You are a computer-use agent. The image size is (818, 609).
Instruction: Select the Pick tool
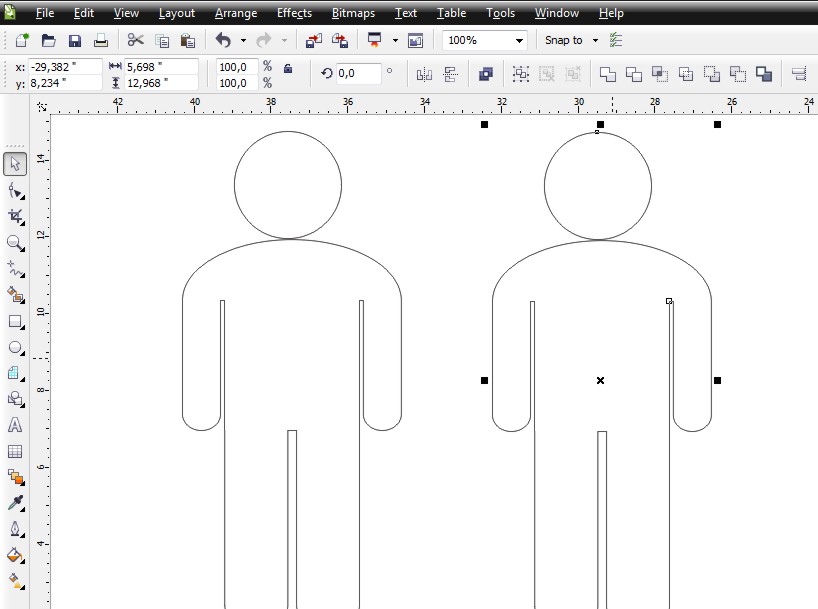pyautogui.click(x=14, y=163)
